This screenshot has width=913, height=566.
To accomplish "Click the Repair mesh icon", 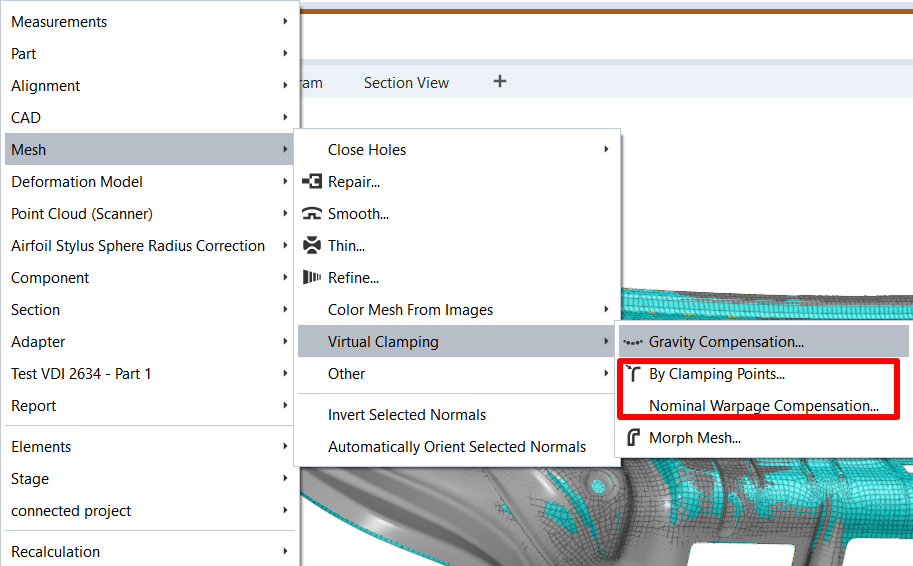I will pyautogui.click(x=311, y=182).
